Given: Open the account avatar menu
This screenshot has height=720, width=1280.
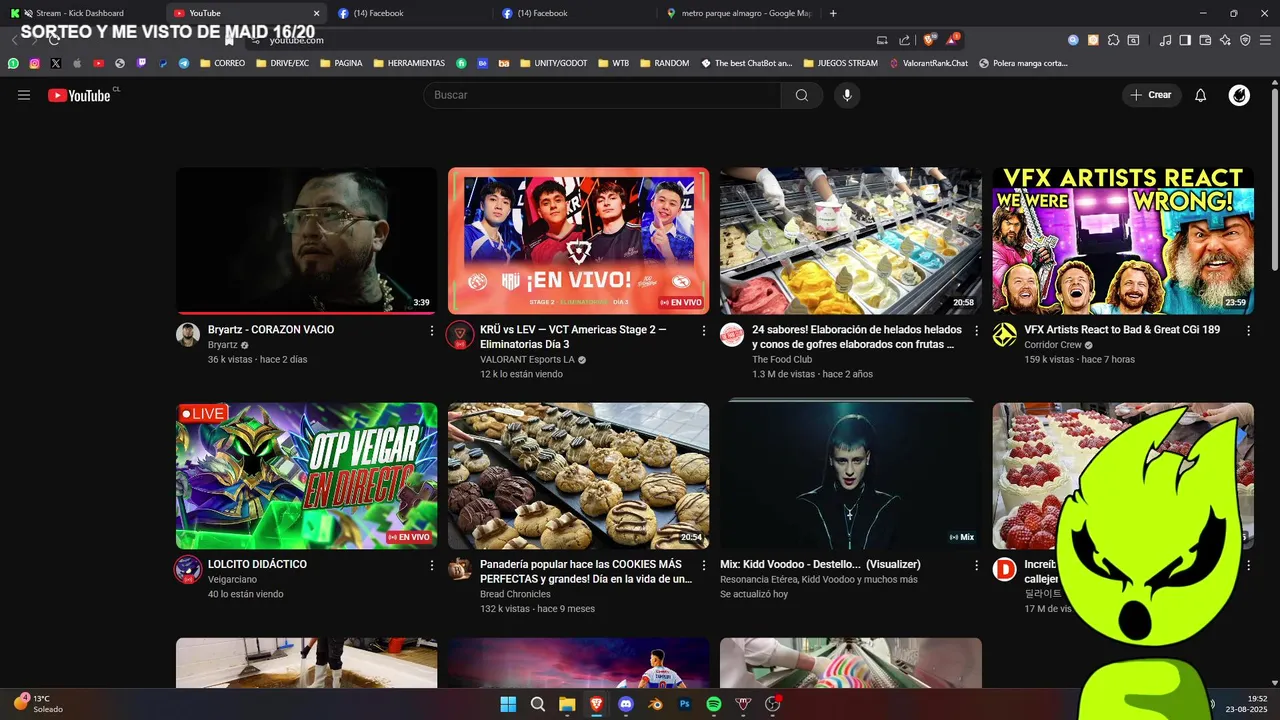Looking at the screenshot, I should pos(1239,95).
